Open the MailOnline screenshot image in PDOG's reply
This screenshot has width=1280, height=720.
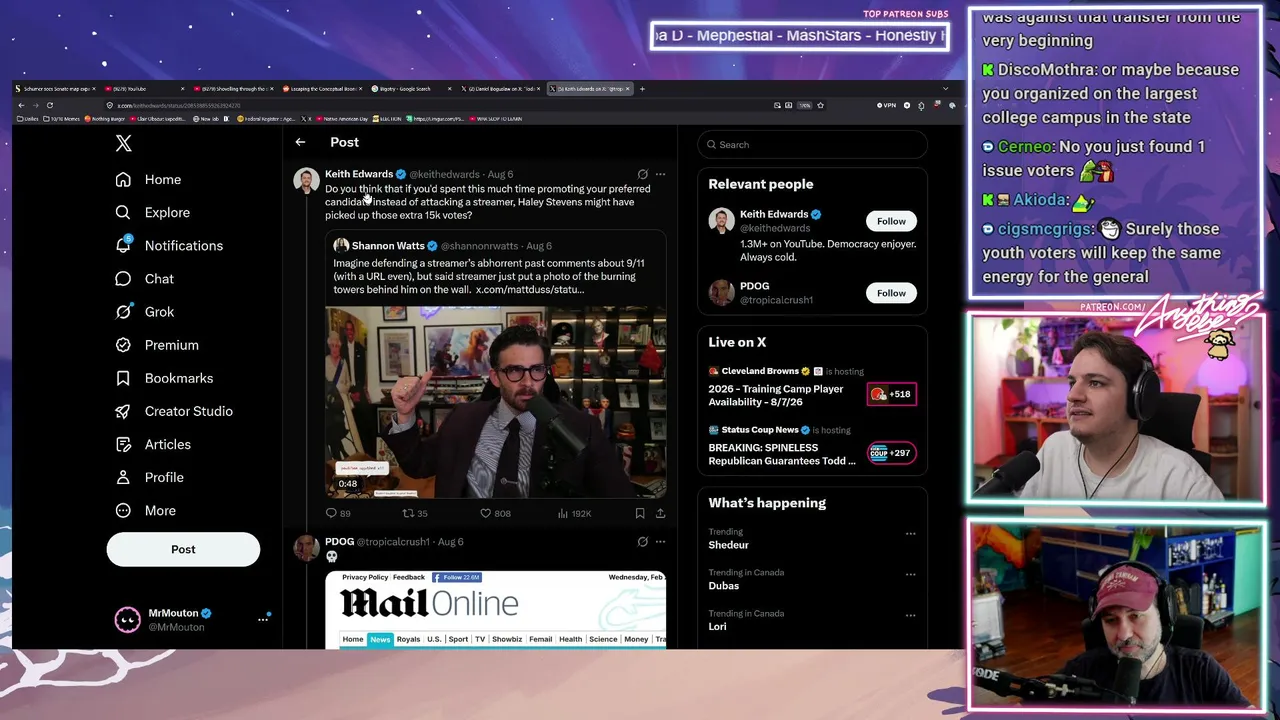click(x=495, y=609)
